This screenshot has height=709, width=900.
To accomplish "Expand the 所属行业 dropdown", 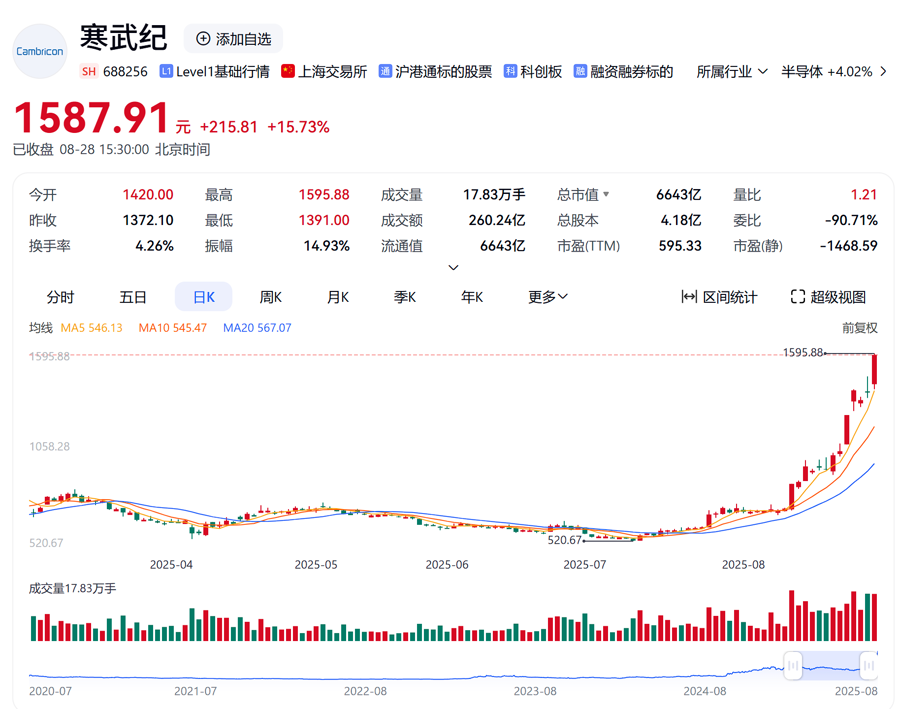I will pos(732,72).
